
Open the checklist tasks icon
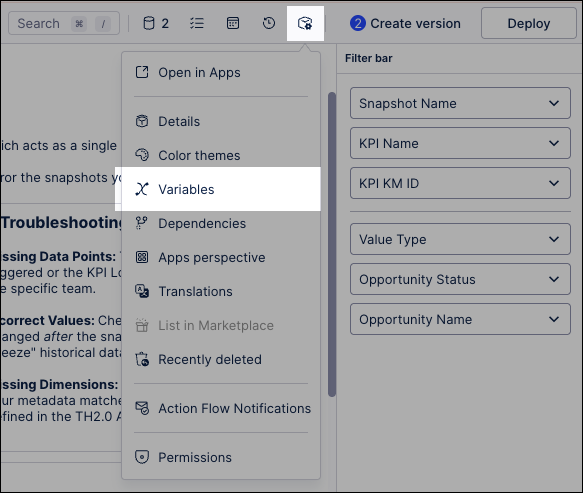tap(197, 23)
